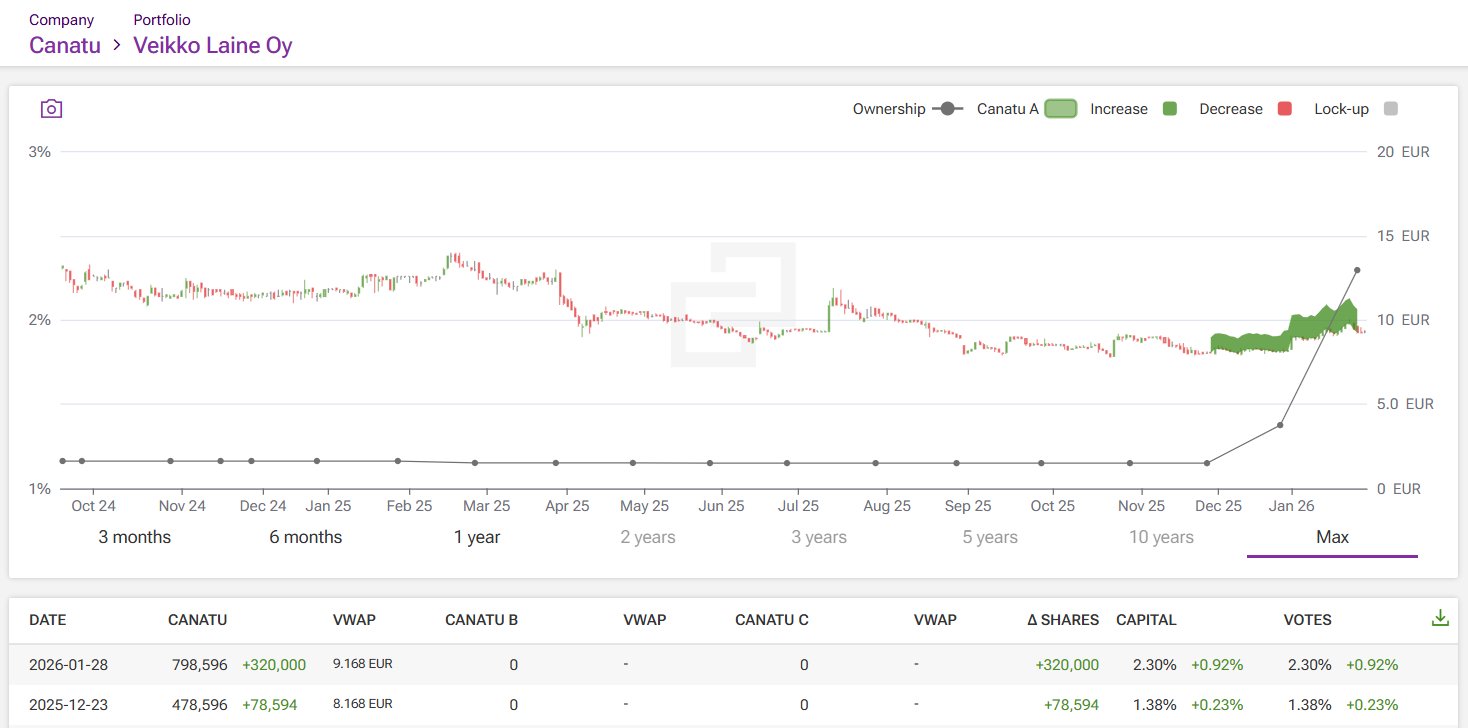Sort by the DATE column header
Screen dimensions: 1468x728
pos(47,620)
